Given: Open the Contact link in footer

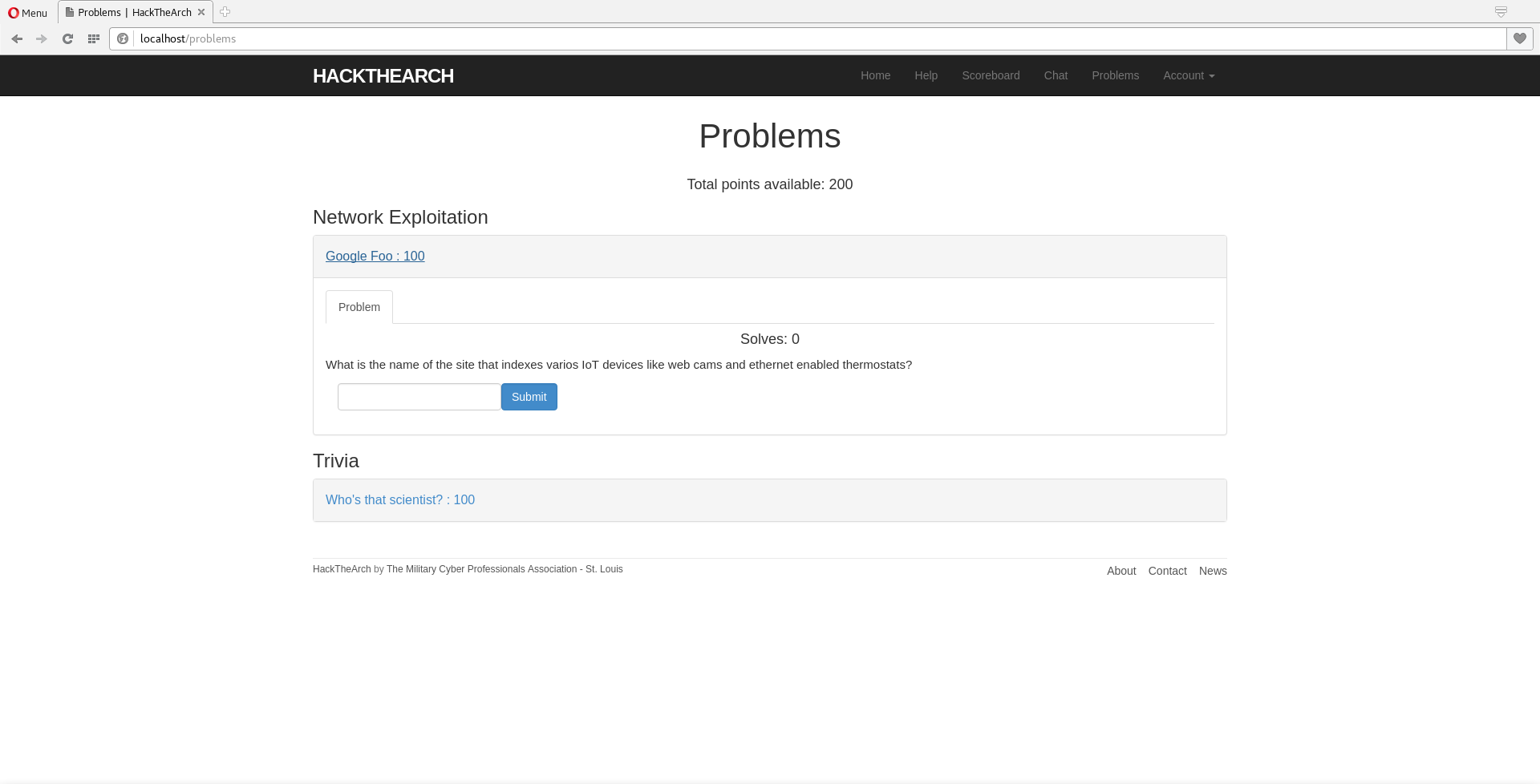Looking at the screenshot, I should [1167, 571].
